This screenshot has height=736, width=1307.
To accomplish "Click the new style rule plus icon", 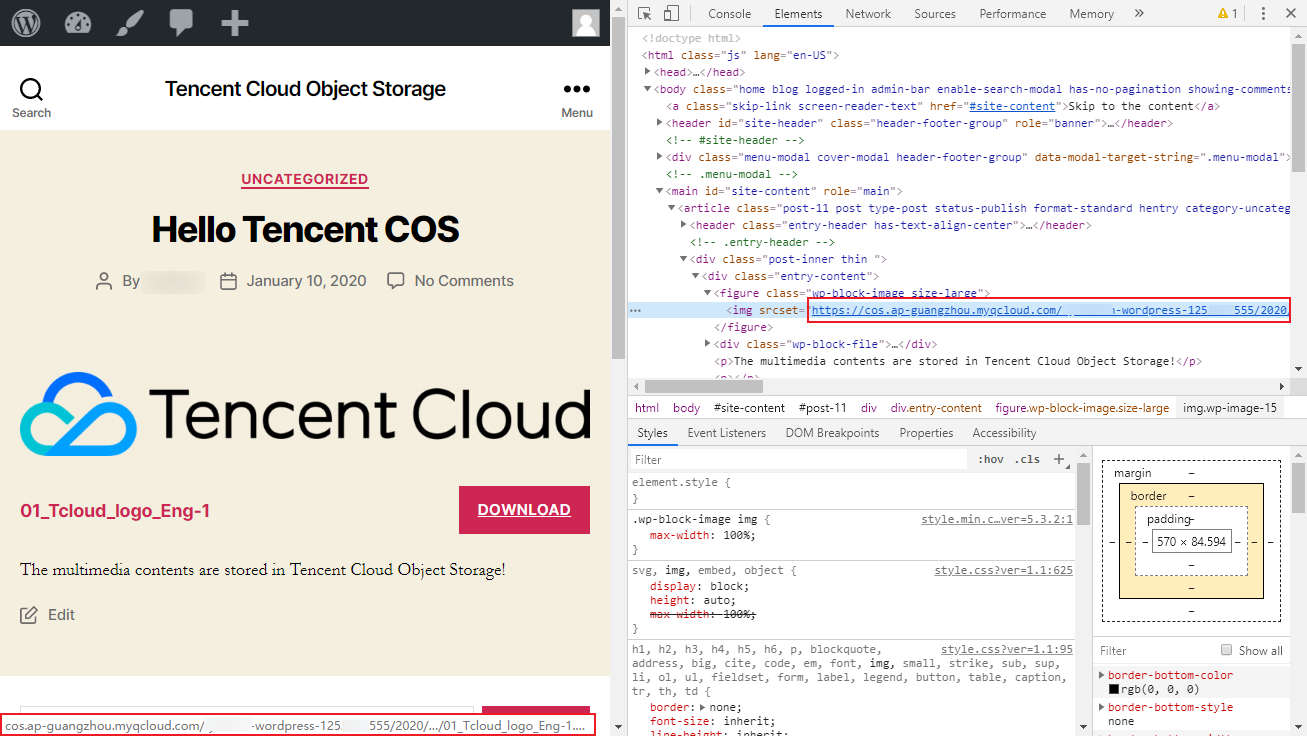I will 1059,459.
